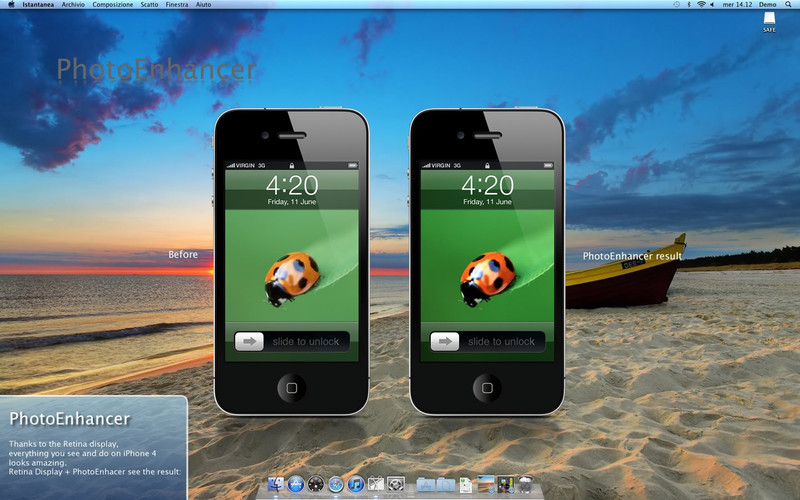Image resolution: width=800 pixels, height=500 pixels.
Task: Open the Applications folder stack in Dock
Action: pyautogui.click(x=426, y=485)
